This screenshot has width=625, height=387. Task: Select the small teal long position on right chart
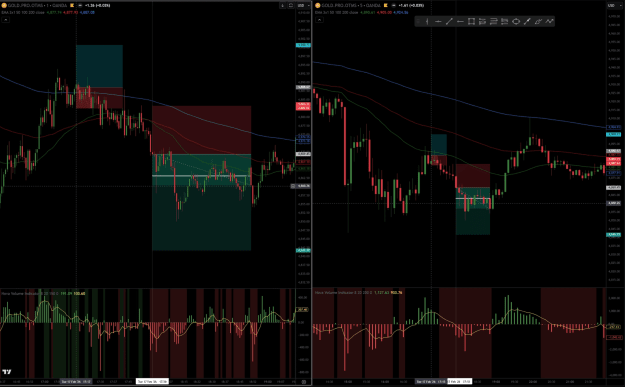tap(439, 144)
